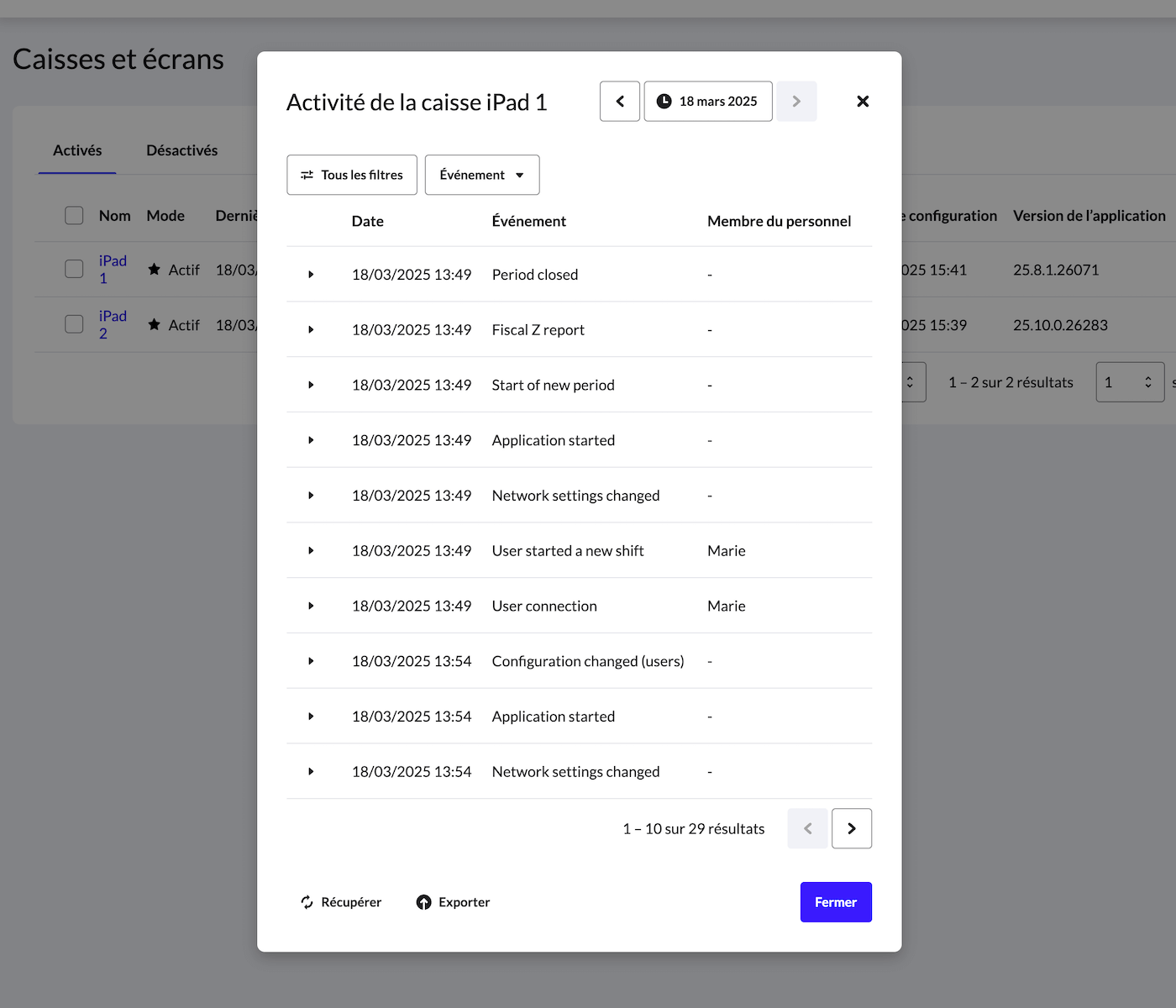The width and height of the screenshot is (1176, 1008).
Task: Sort by Mode column header
Action: pyautogui.click(x=165, y=216)
